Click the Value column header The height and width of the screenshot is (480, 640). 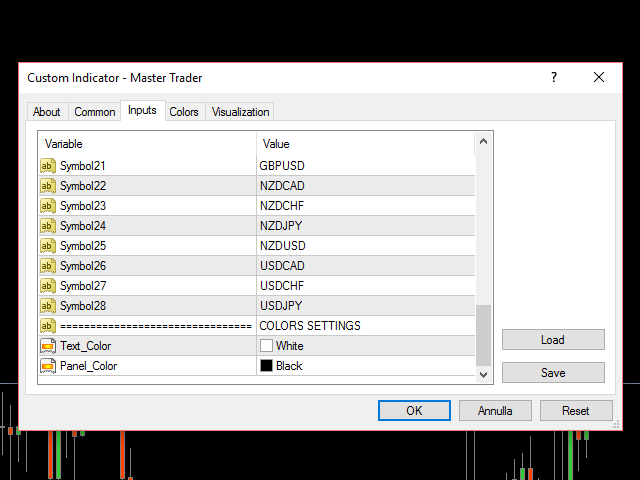point(366,144)
